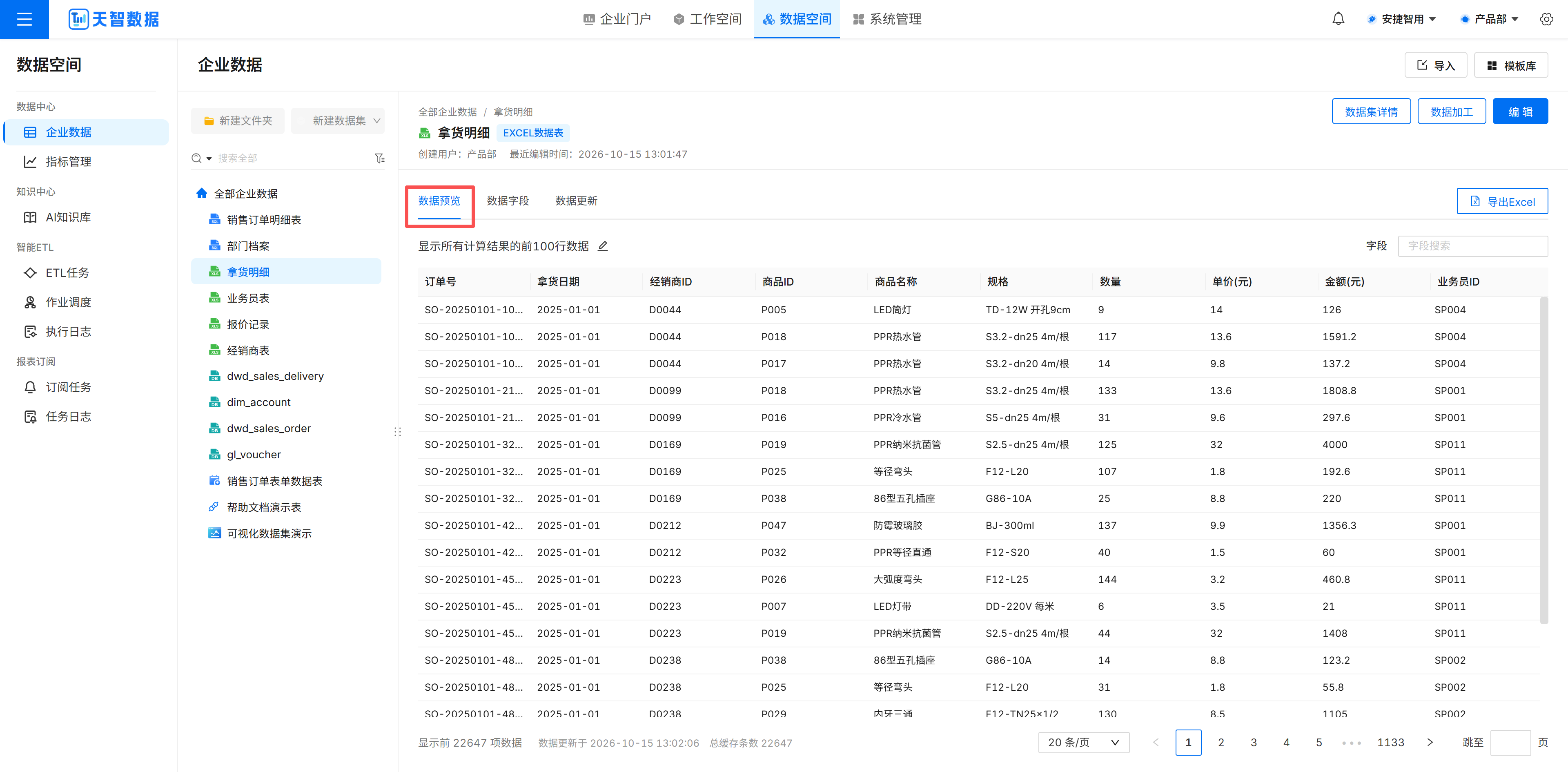The width and height of the screenshot is (1568, 772).
Task: Click the 数据集详情 button
Action: [x=1371, y=112]
